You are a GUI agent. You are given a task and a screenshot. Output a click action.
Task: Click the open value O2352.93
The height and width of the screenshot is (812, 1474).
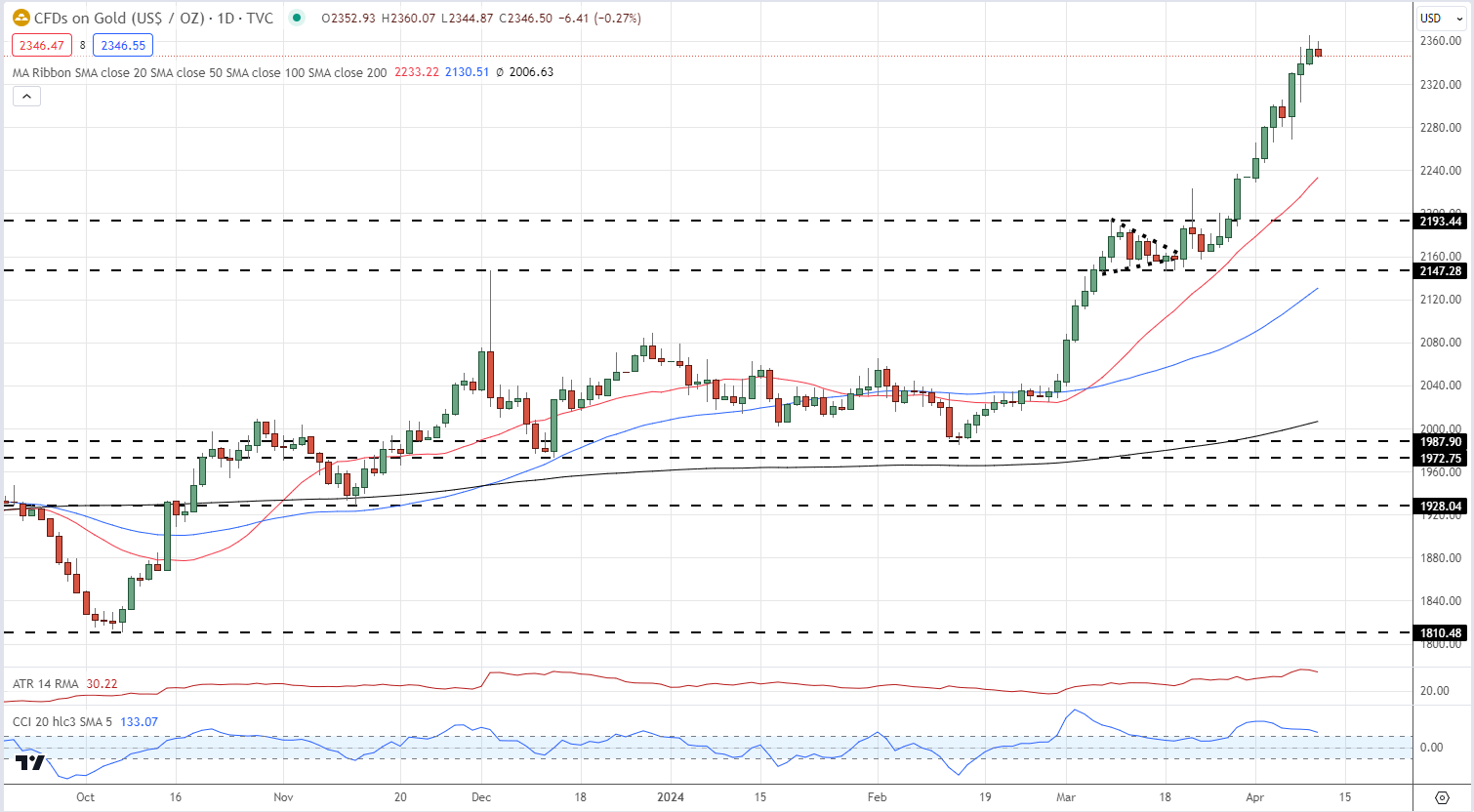(348, 19)
